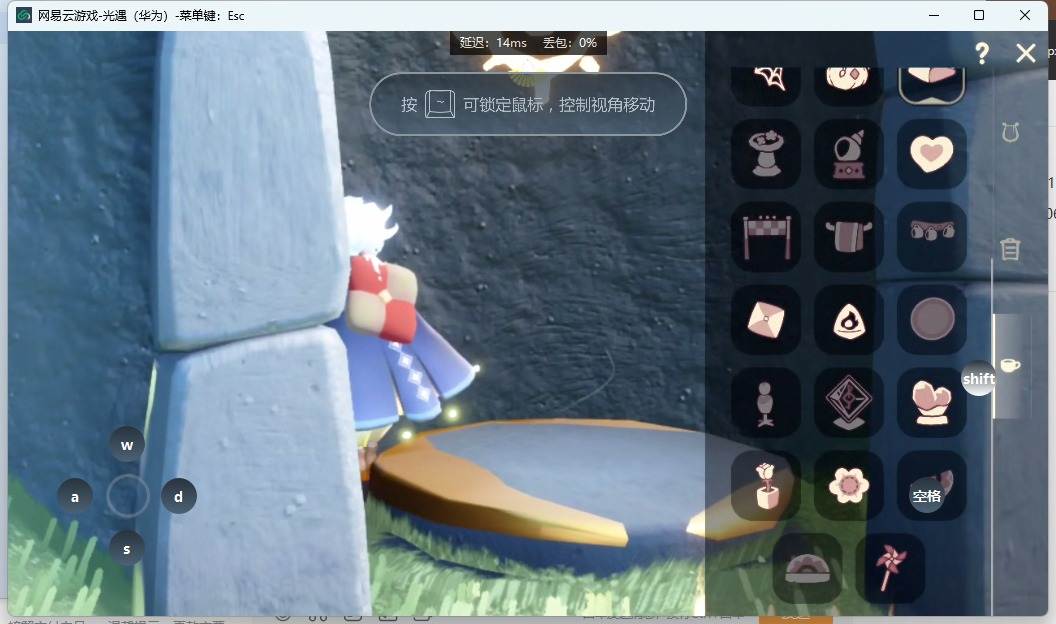Select the flower-shaped prop icon
The width and height of the screenshot is (1056, 624).
849,485
